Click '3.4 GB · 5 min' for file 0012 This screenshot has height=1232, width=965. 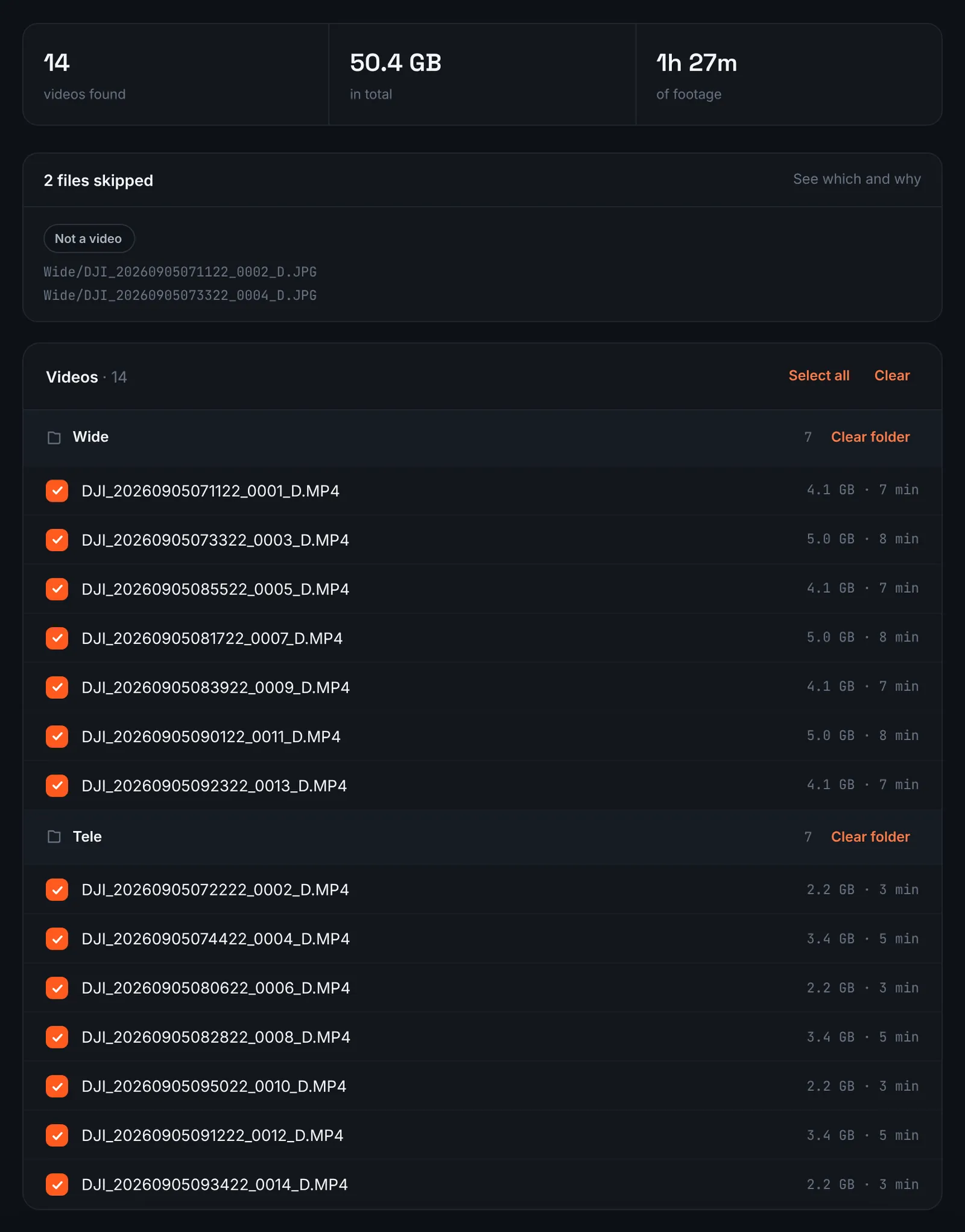(862, 1135)
